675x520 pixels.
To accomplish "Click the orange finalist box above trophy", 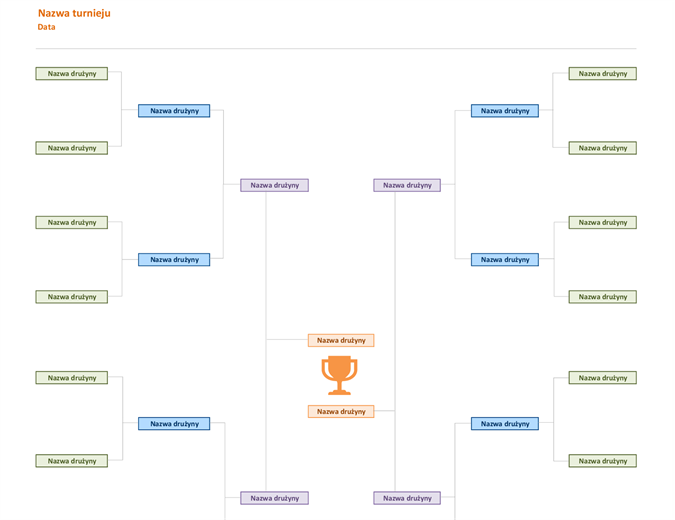I will pyautogui.click(x=341, y=340).
